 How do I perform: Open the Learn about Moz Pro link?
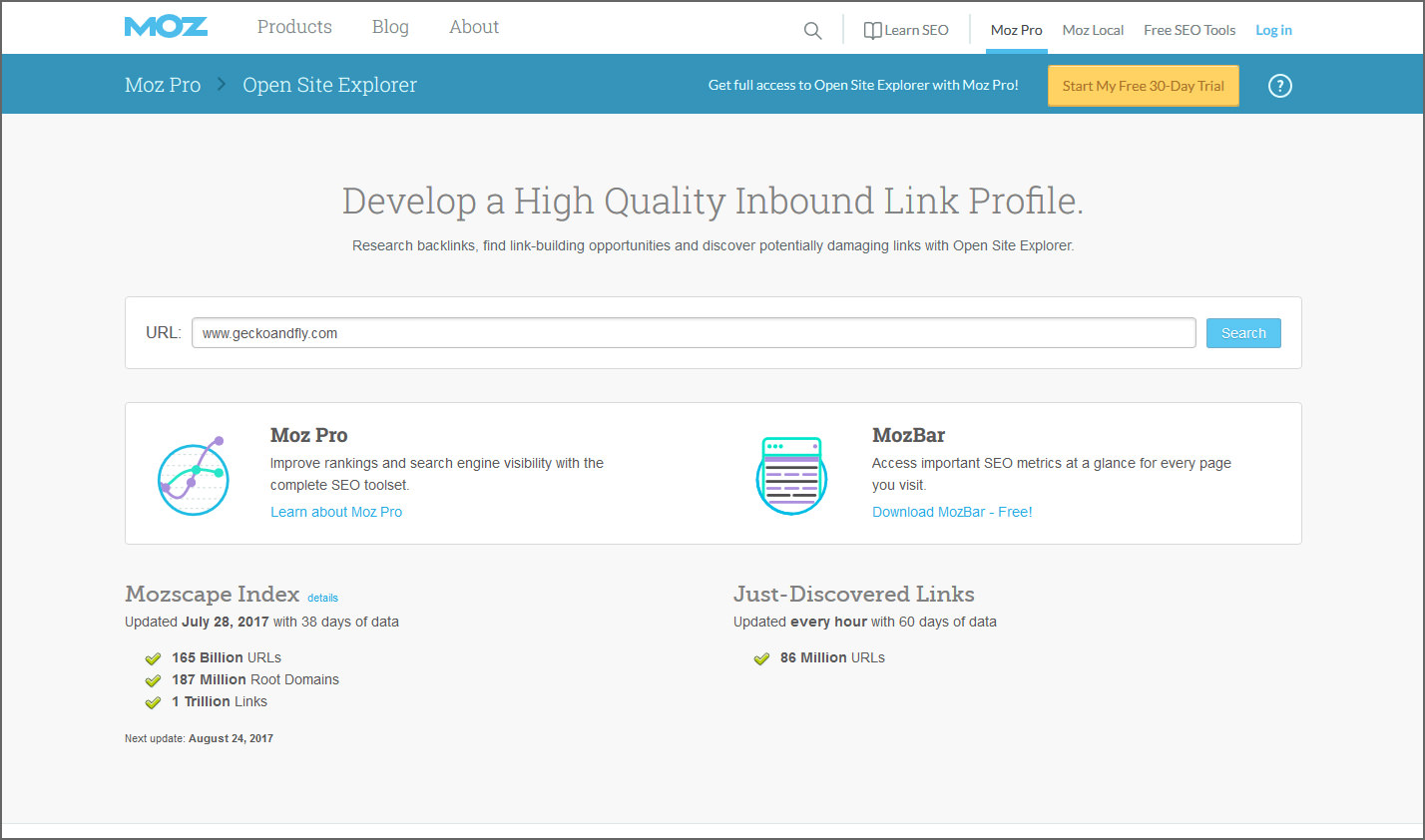point(336,512)
